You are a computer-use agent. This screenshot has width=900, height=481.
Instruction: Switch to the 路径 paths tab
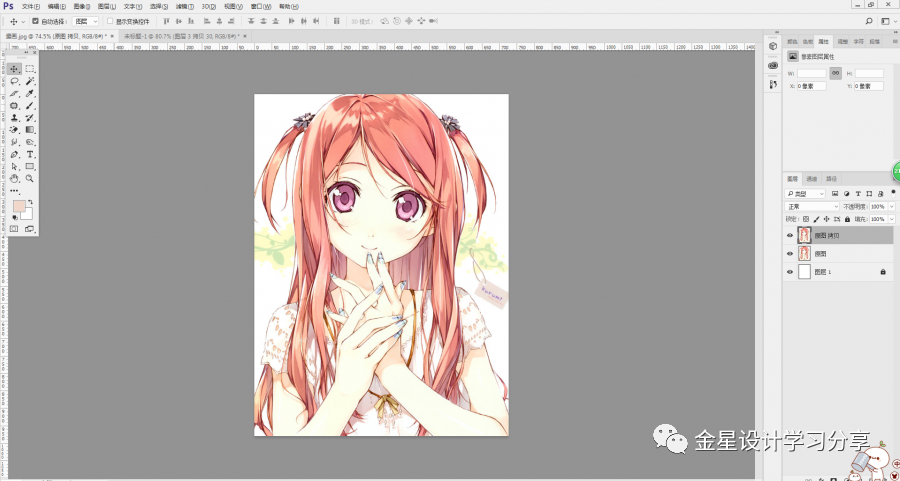(x=831, y=179)
